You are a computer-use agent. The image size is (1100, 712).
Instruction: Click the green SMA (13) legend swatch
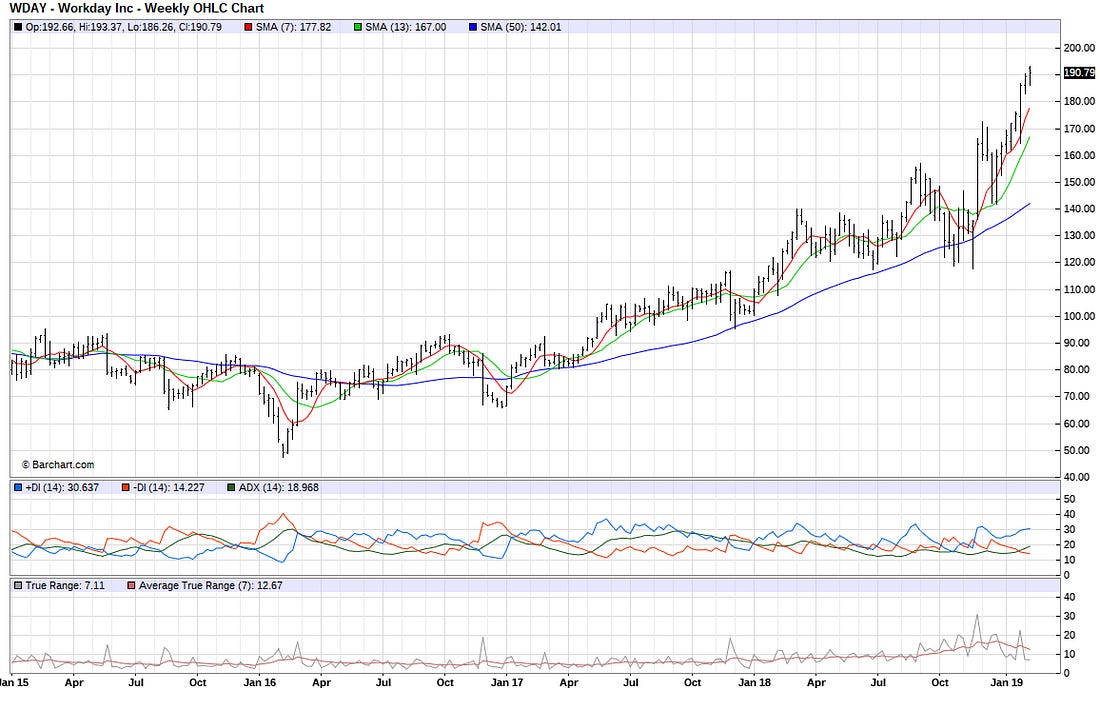358,27
